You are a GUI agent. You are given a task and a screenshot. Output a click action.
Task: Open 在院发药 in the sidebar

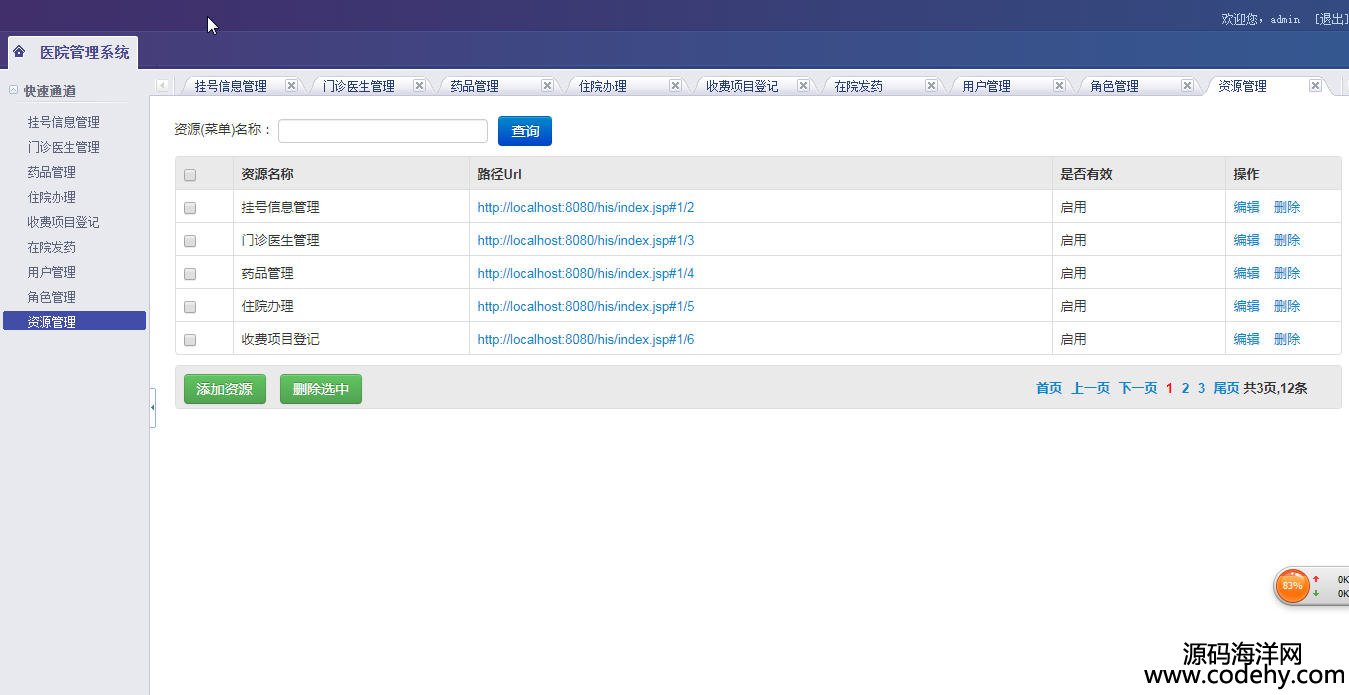52,247
